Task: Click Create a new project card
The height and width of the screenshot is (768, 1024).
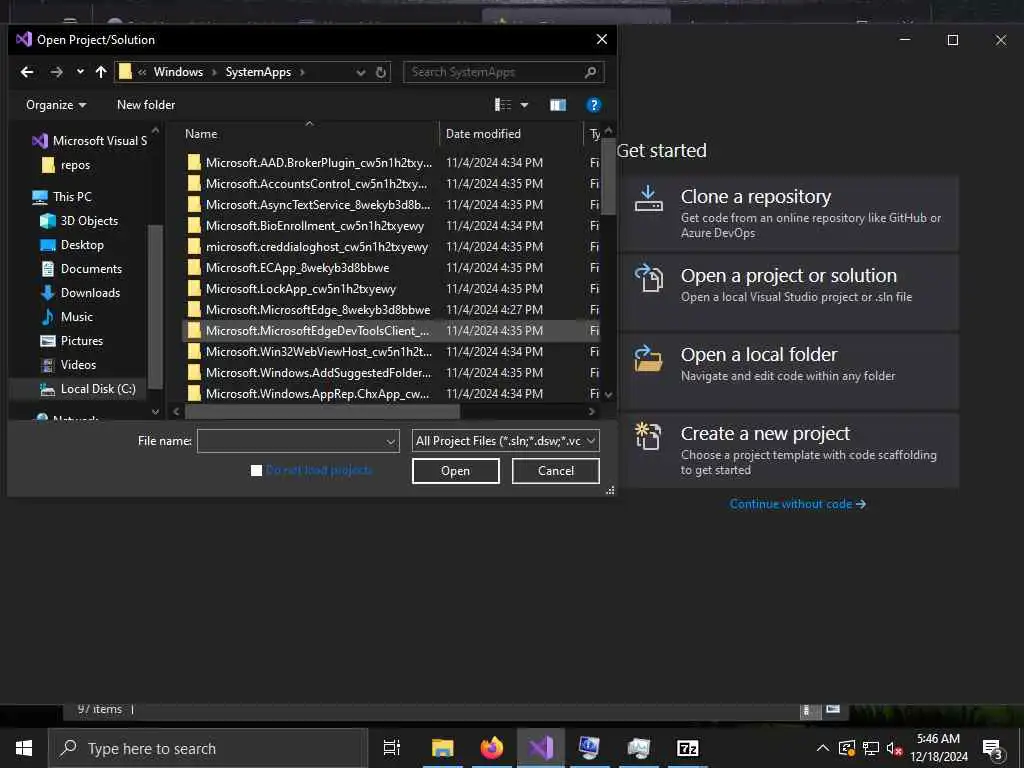Action: (789, 450)
